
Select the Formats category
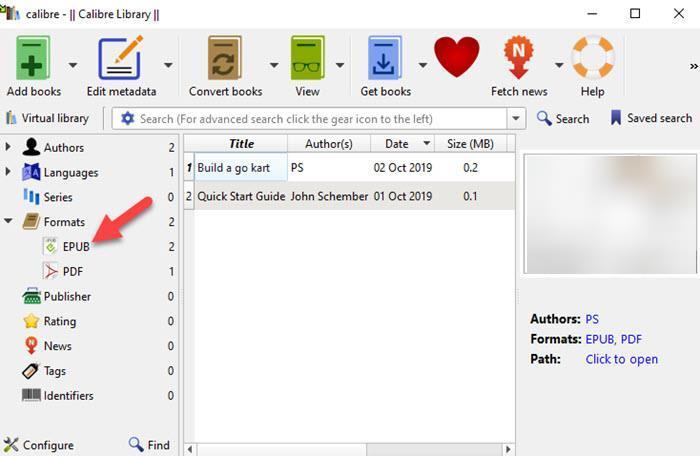tap(64, 222)
